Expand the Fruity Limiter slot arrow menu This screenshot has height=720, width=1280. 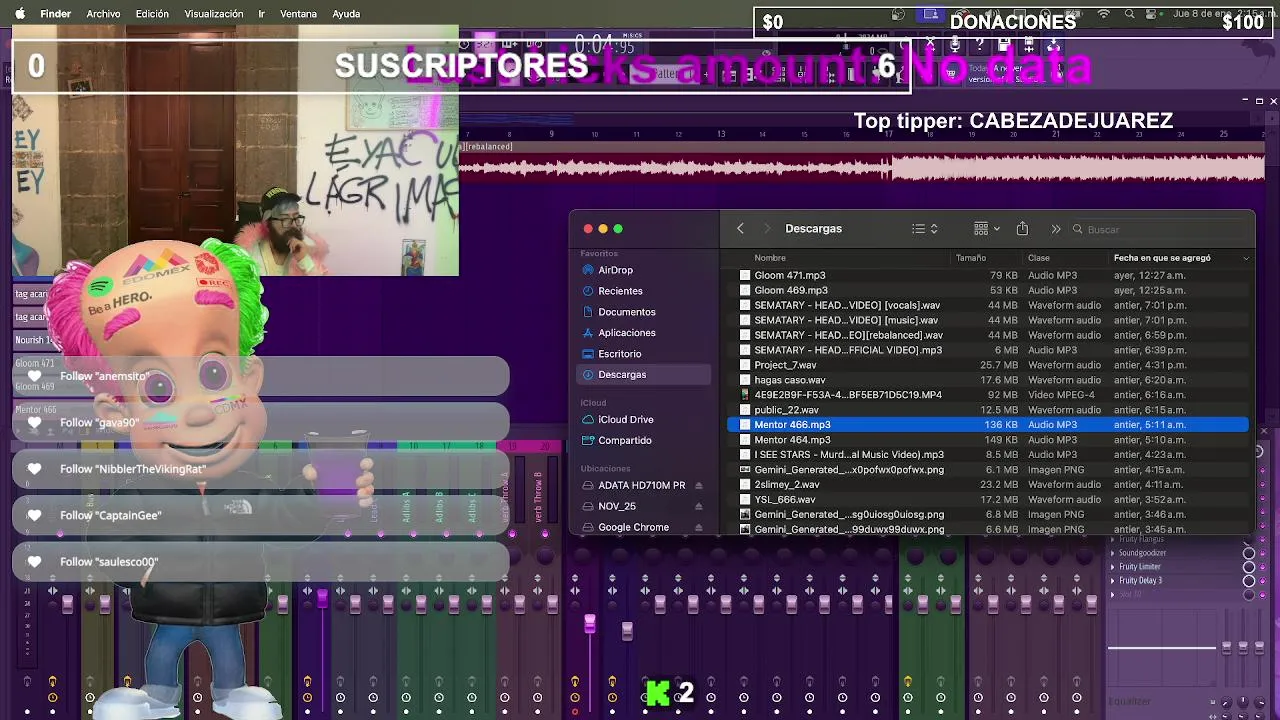(x=1112, y=567)
